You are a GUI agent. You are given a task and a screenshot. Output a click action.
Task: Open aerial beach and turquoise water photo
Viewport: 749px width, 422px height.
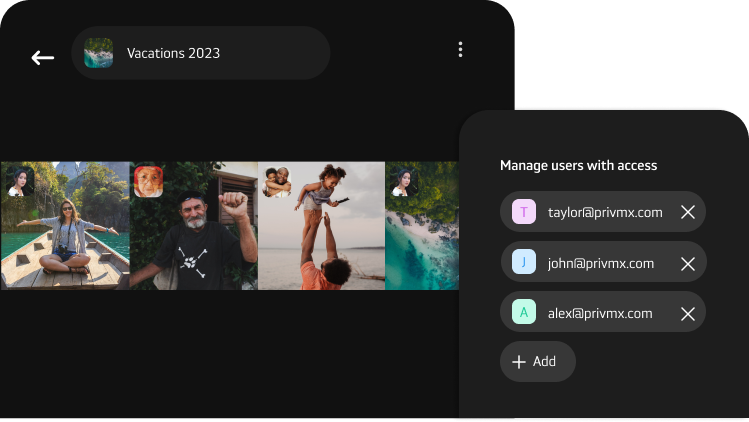click(422, 226)
